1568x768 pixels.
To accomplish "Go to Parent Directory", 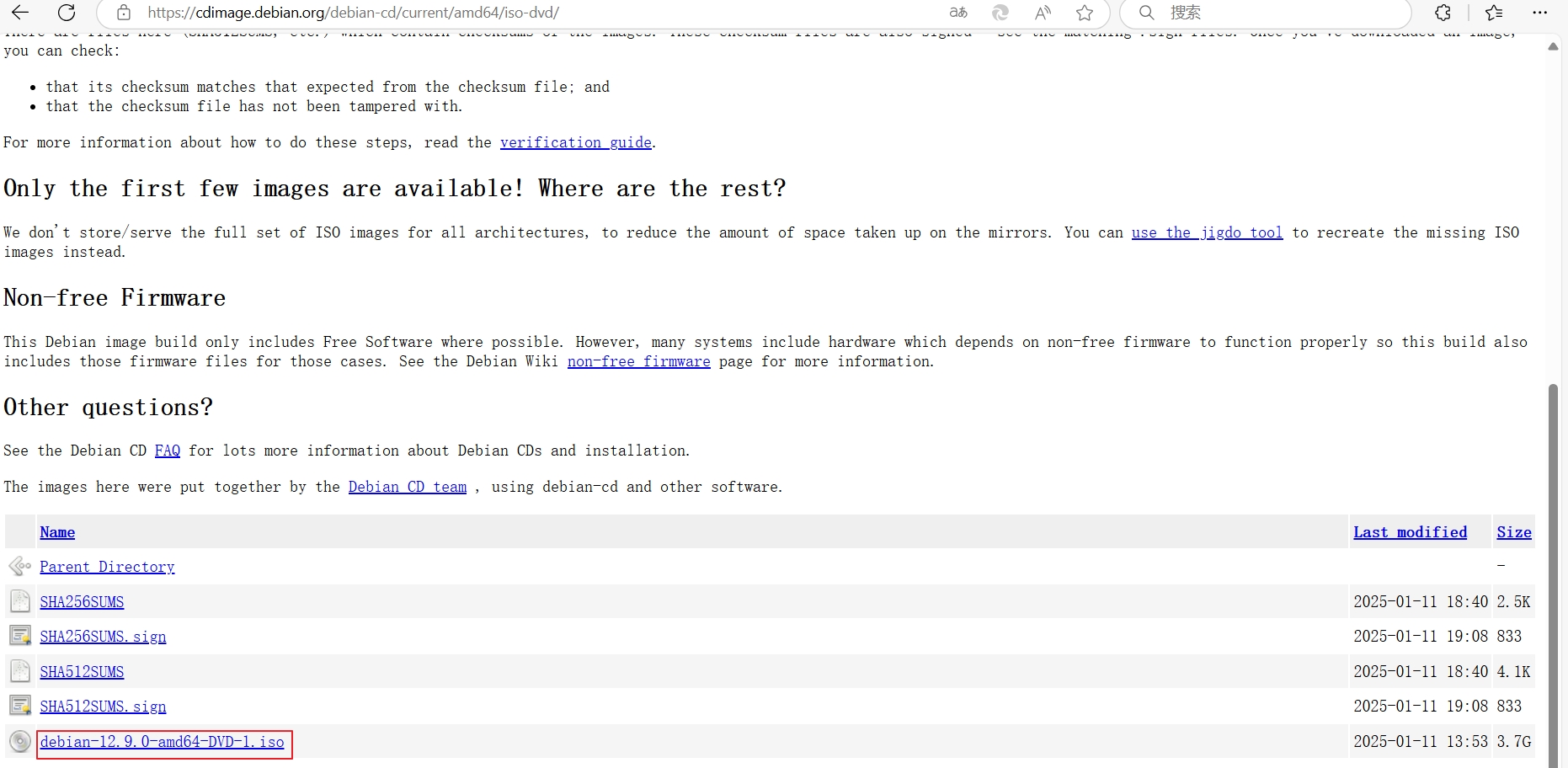I will tap(107, 567).
